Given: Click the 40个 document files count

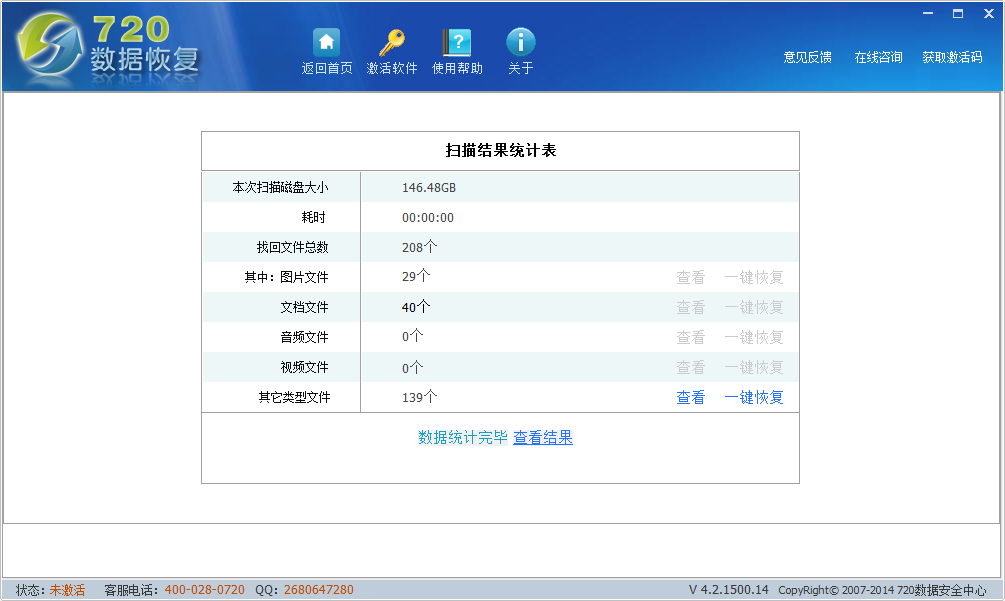Looking at the screenshot, I should [416, 307].
